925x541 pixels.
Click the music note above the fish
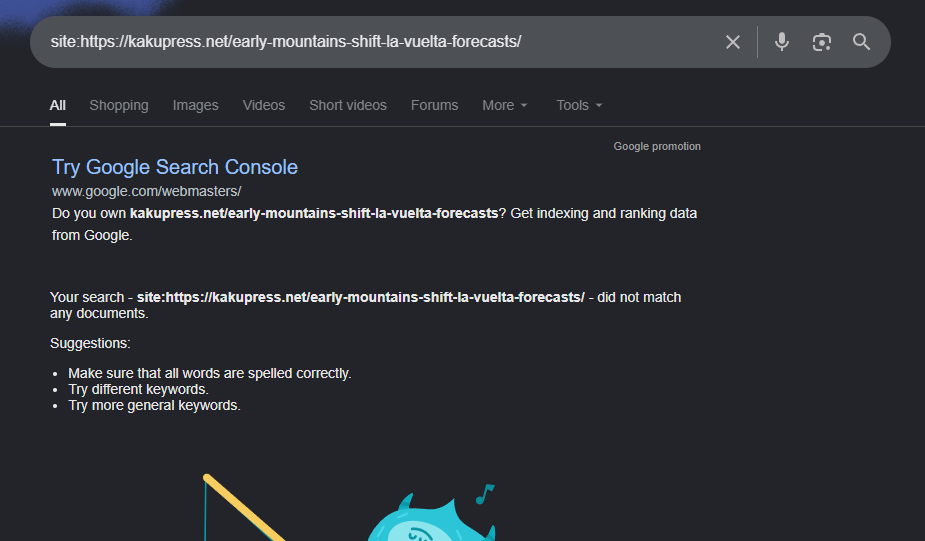point(484,494)
